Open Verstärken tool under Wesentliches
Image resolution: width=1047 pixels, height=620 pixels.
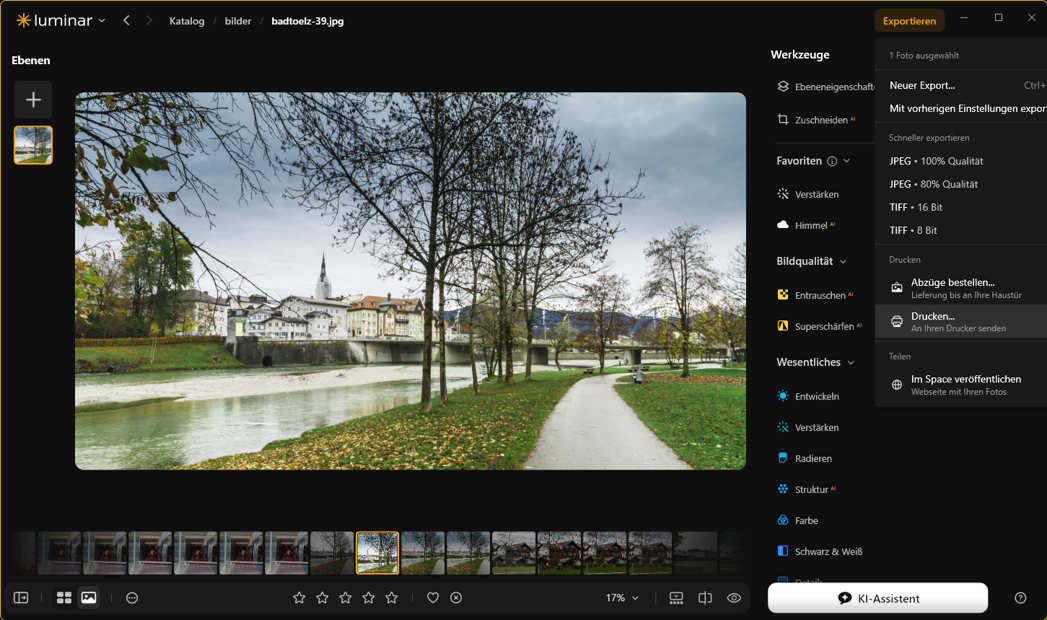point(808,427)
